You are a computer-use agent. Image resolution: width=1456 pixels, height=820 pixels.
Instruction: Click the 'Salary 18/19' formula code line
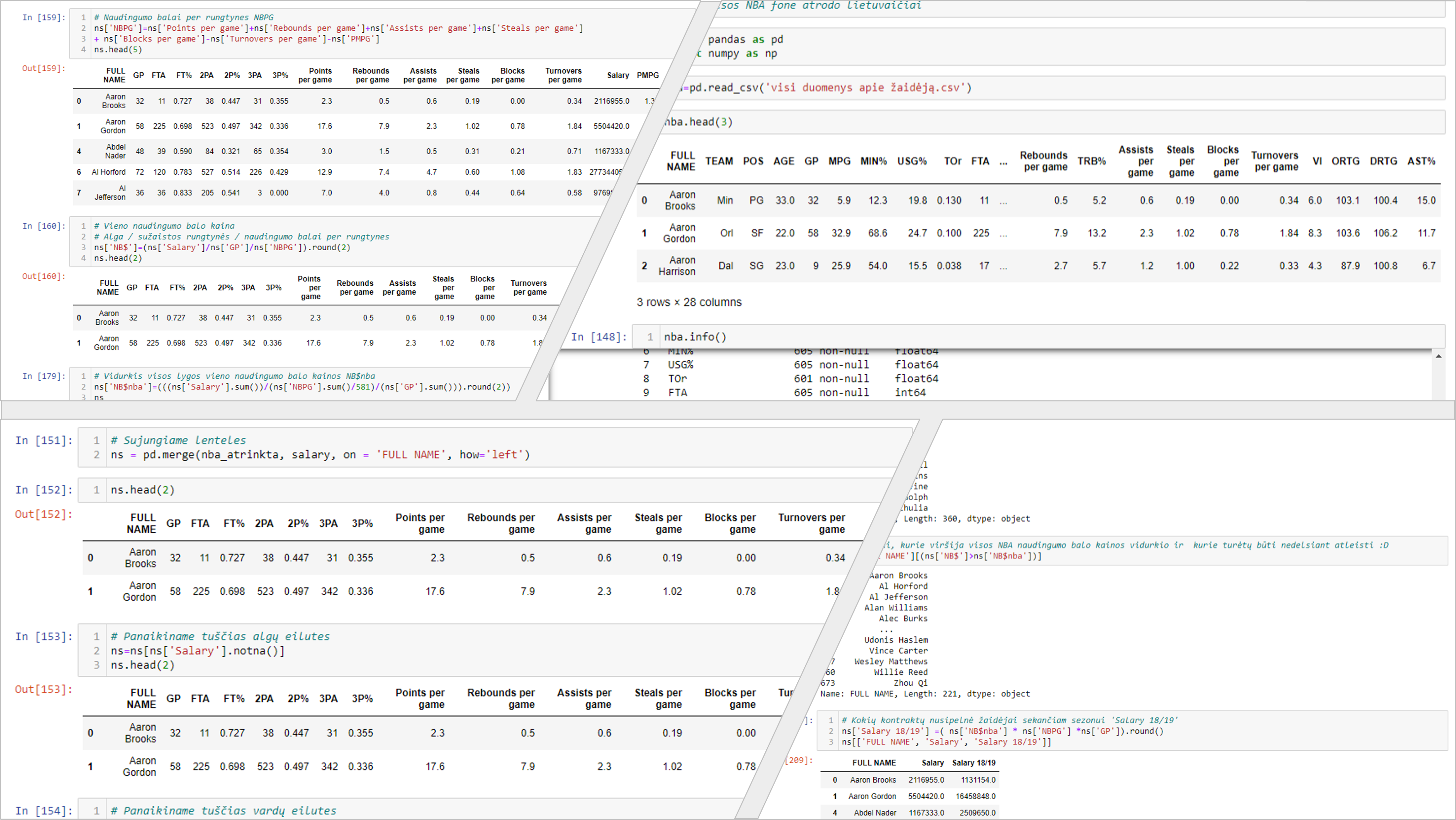coord(1003,731)
